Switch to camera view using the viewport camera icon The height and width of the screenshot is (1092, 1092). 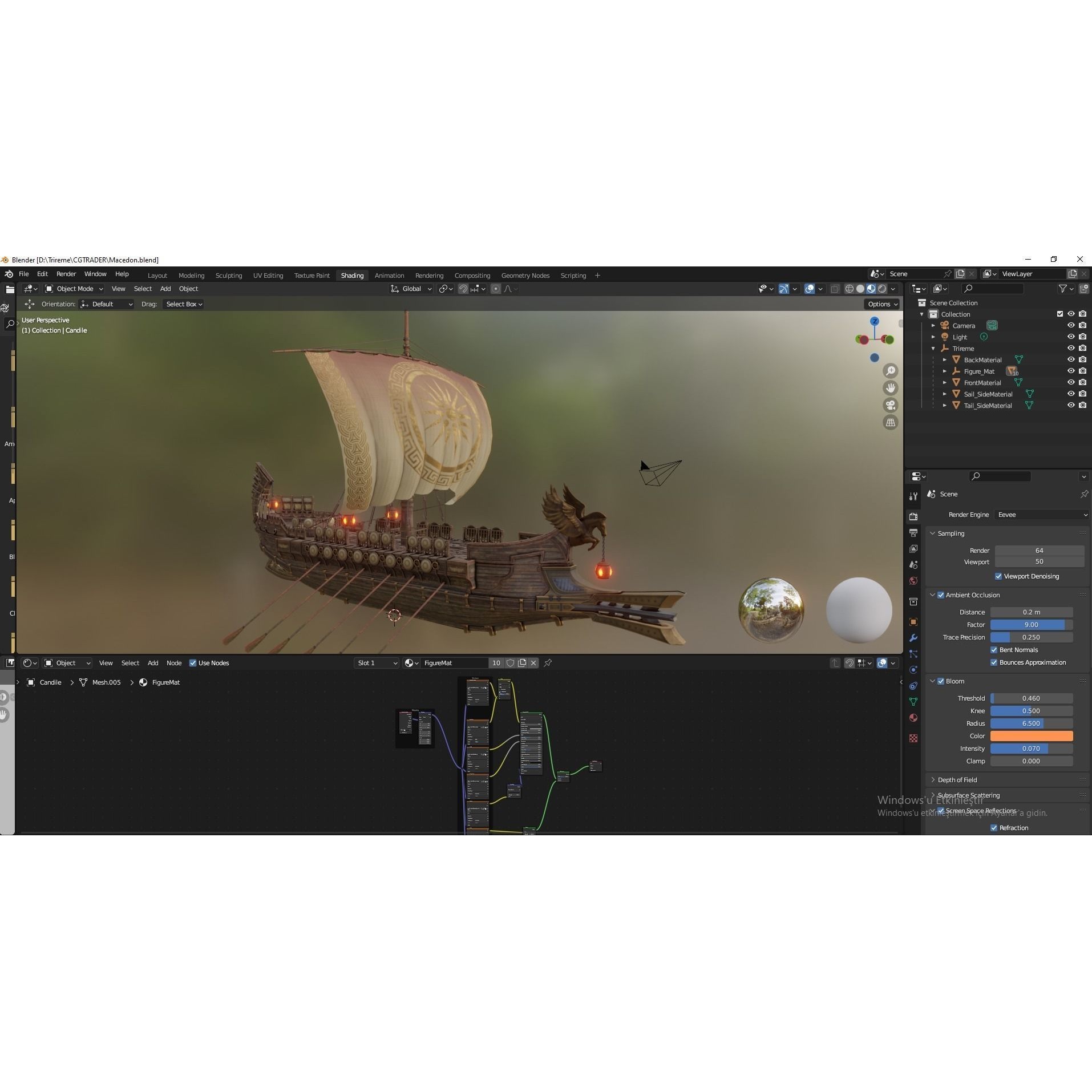(891, 405)
